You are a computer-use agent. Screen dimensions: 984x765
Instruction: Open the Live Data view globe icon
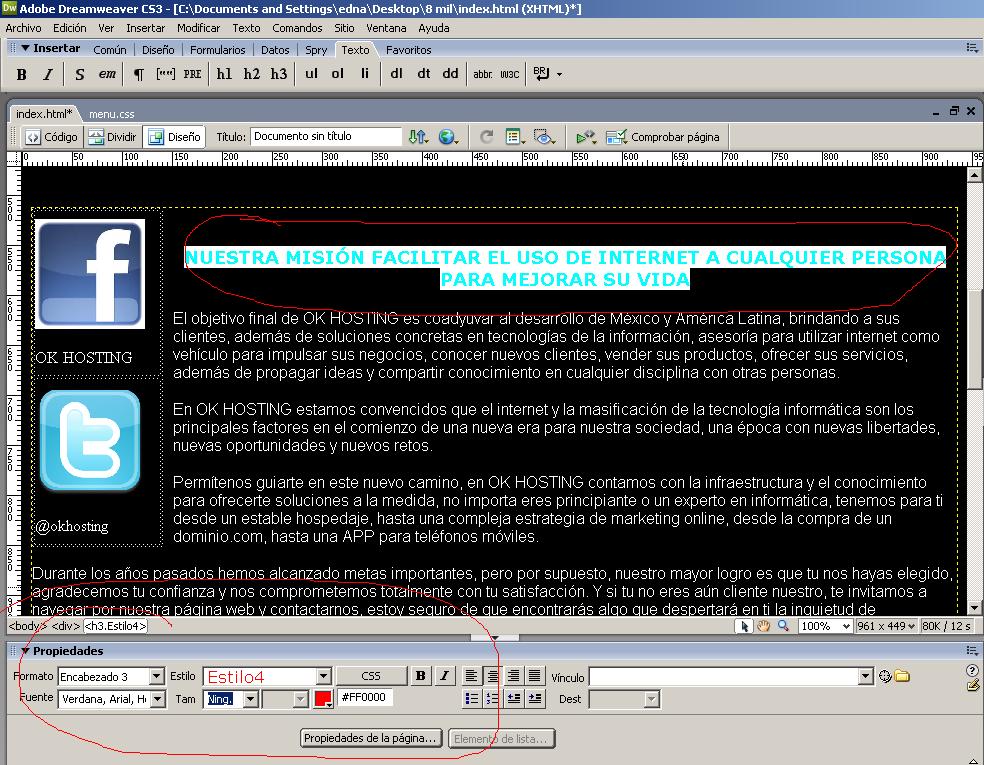point(447,136)
